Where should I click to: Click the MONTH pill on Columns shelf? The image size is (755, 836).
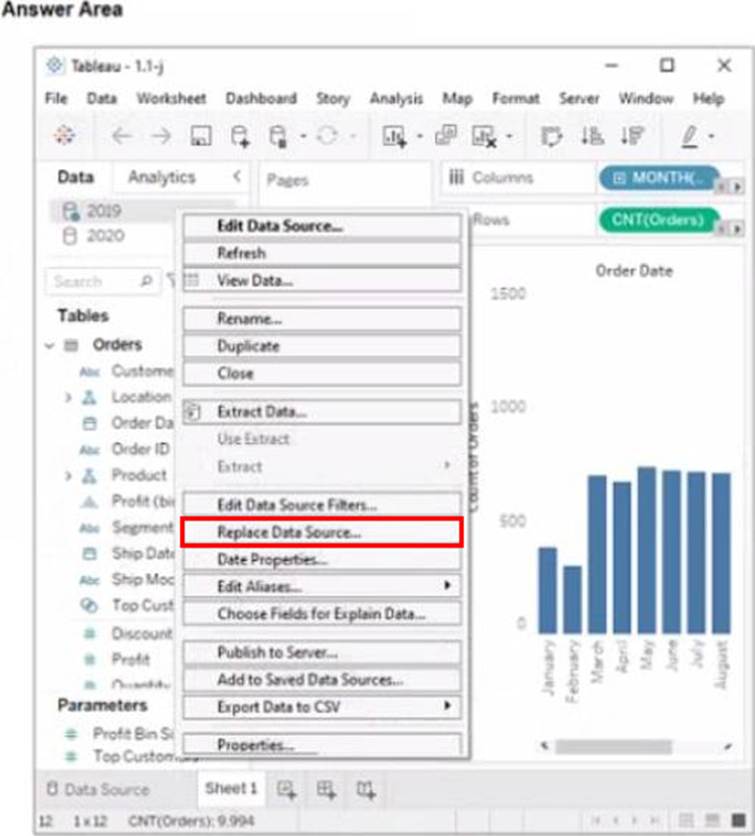click(660, 178)
